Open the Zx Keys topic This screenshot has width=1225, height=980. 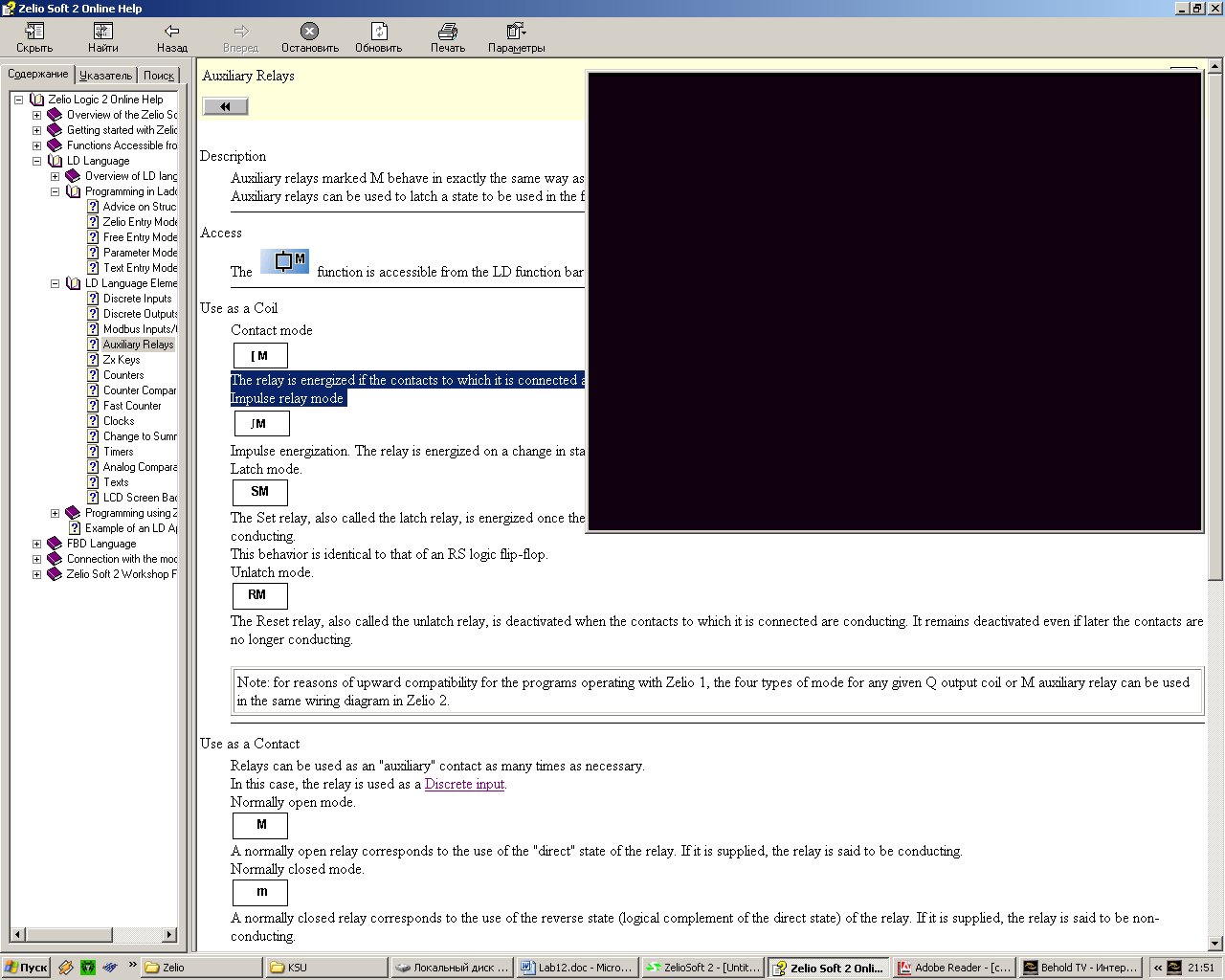pyautogui.click(x=122, y=360)
